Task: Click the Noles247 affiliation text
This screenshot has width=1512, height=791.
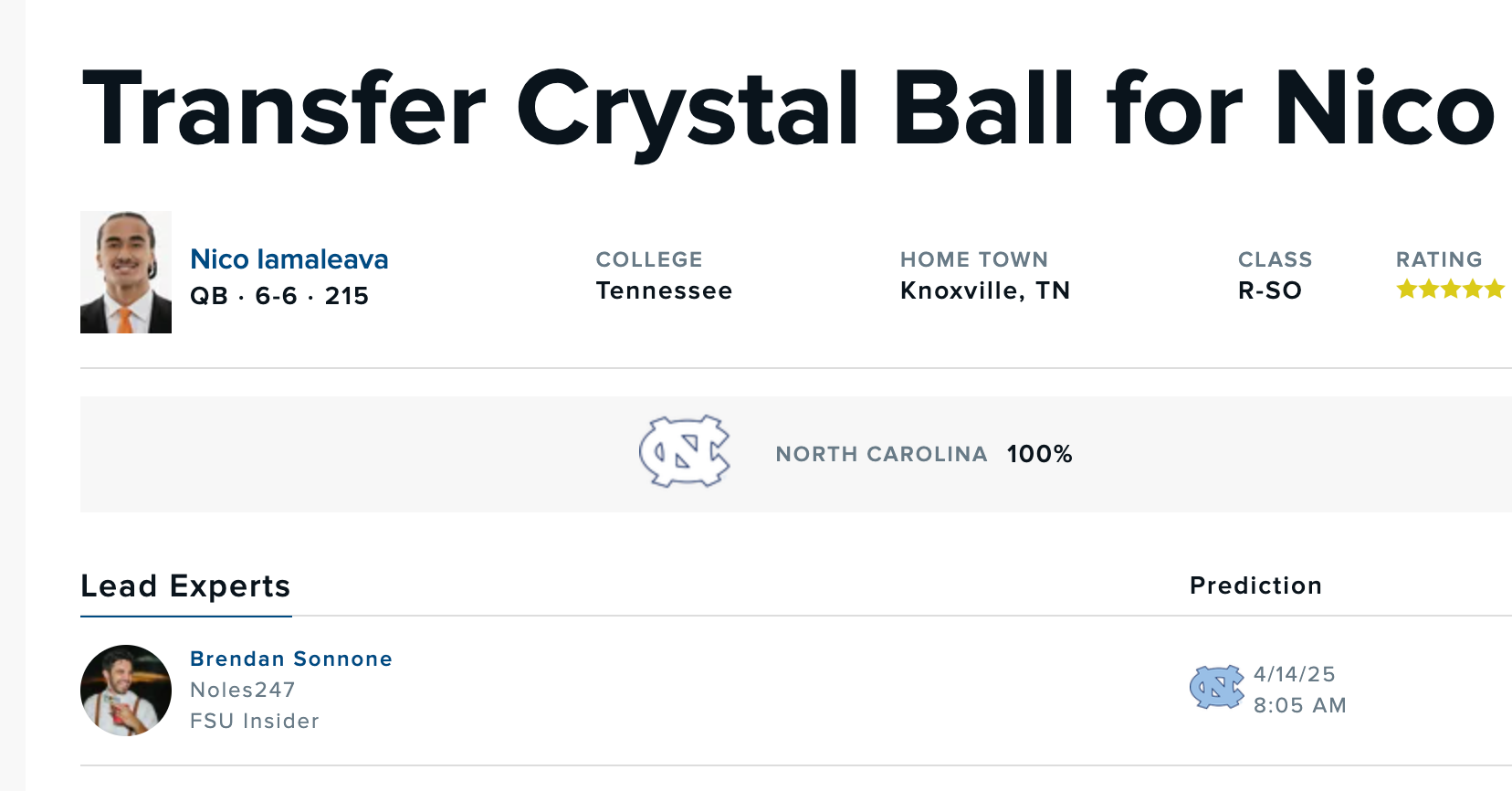Action: pyautogui.click(x=242, y=690)
